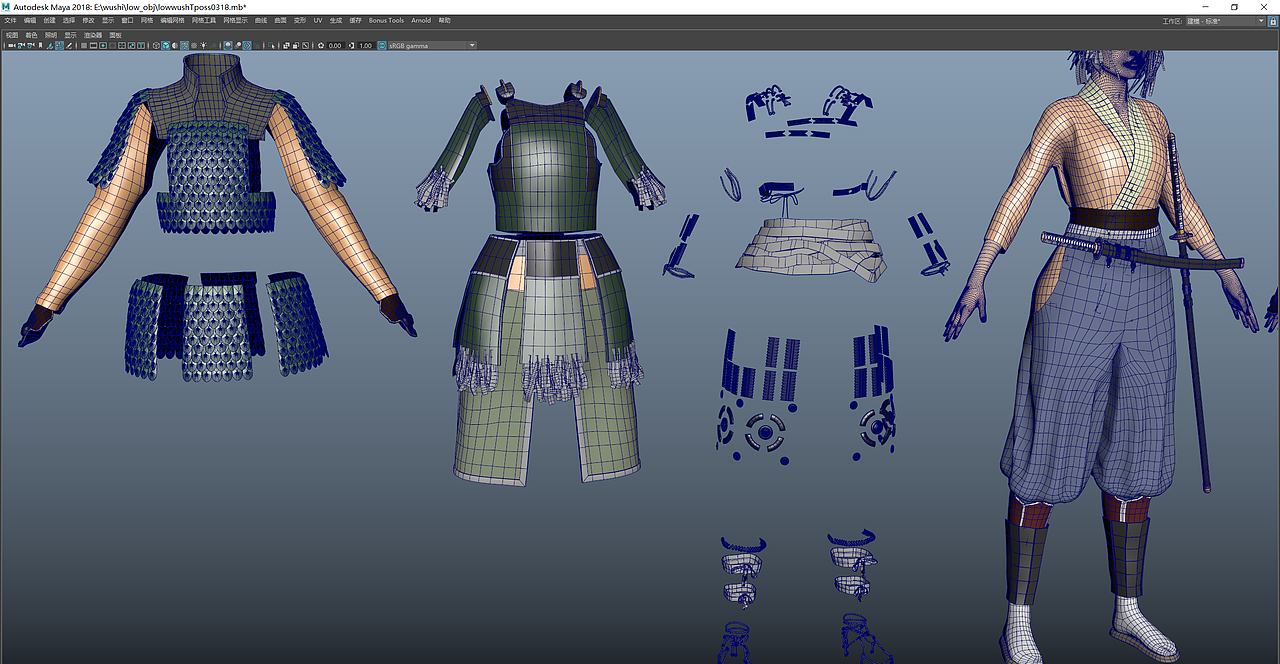Click the Textured display icon

pyautogui.click(x=194, y=45)
